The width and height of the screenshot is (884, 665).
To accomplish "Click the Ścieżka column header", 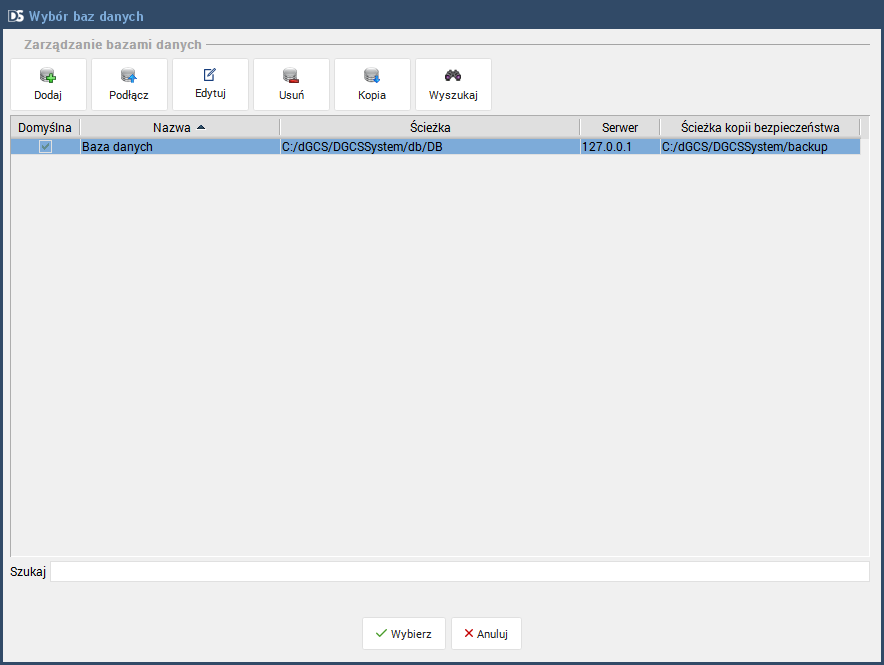I will click(430, 127).
